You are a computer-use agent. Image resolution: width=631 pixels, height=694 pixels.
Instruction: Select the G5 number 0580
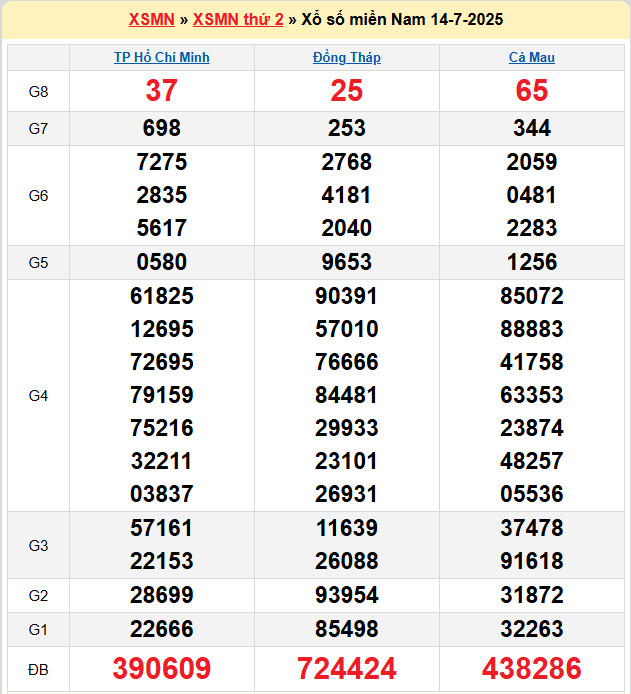coord(162,262)
